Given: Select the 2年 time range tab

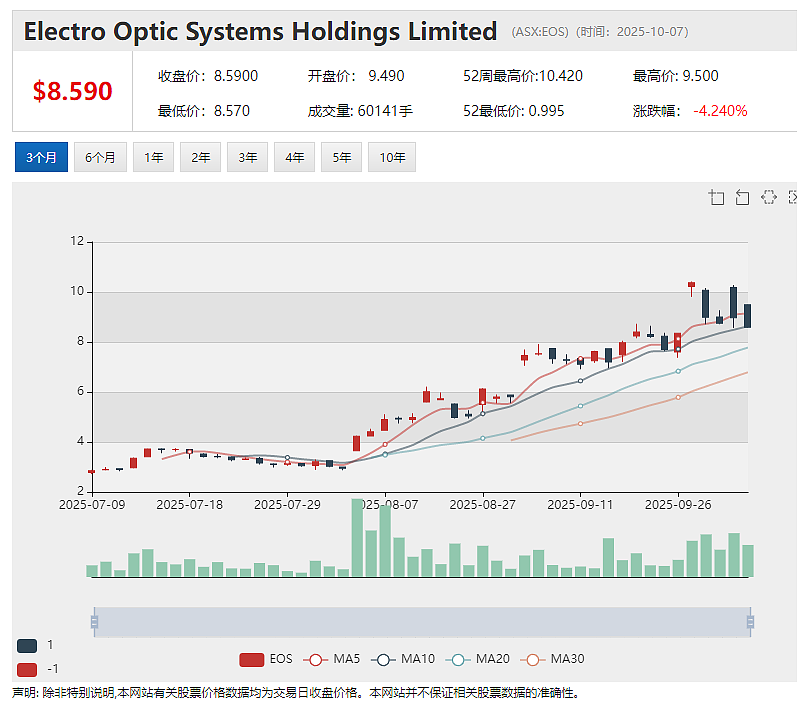Looking at the screenshot, I should point(200,157).
